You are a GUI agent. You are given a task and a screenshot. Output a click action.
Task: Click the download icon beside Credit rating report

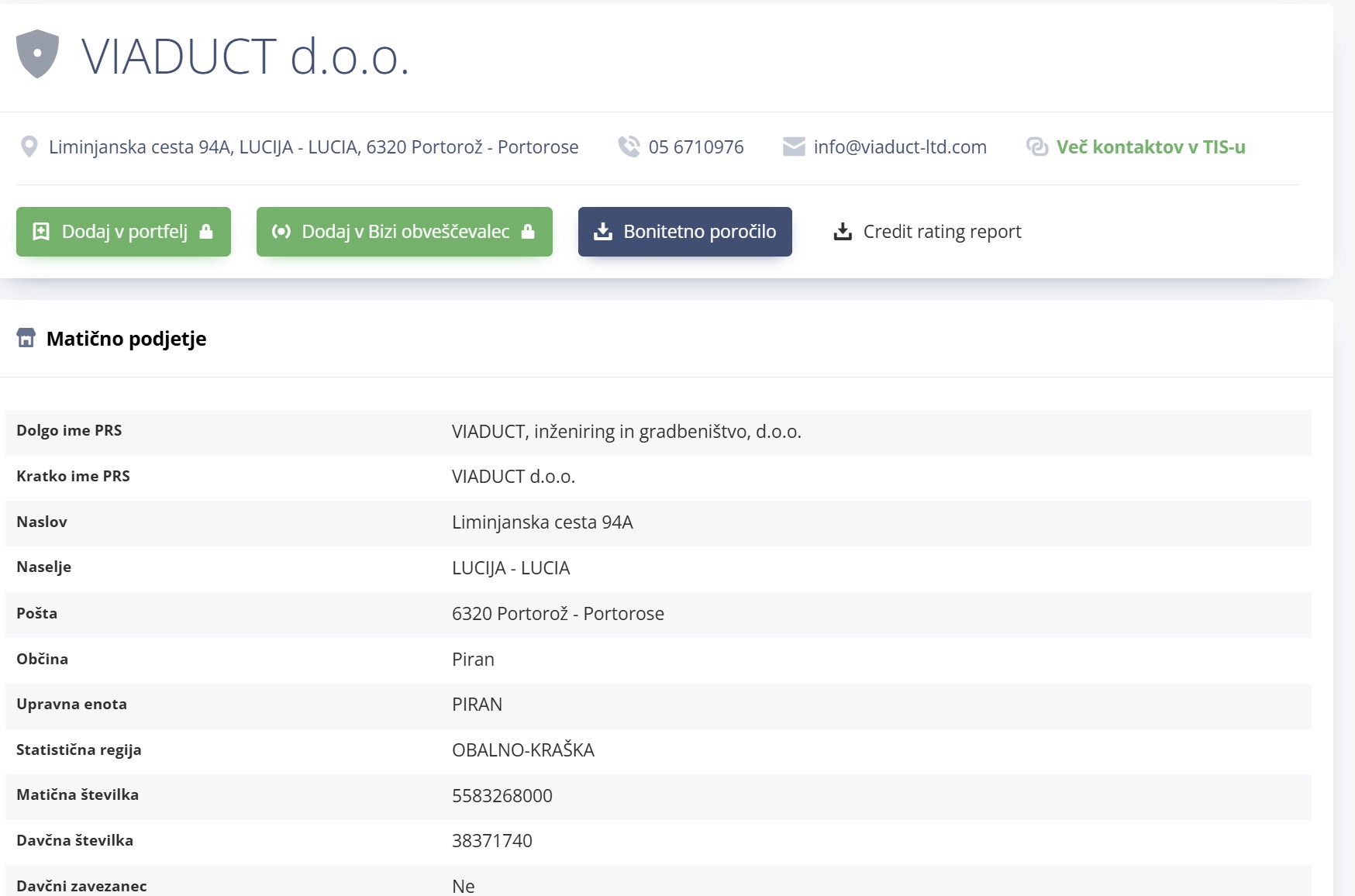click(x=843, y=232)
